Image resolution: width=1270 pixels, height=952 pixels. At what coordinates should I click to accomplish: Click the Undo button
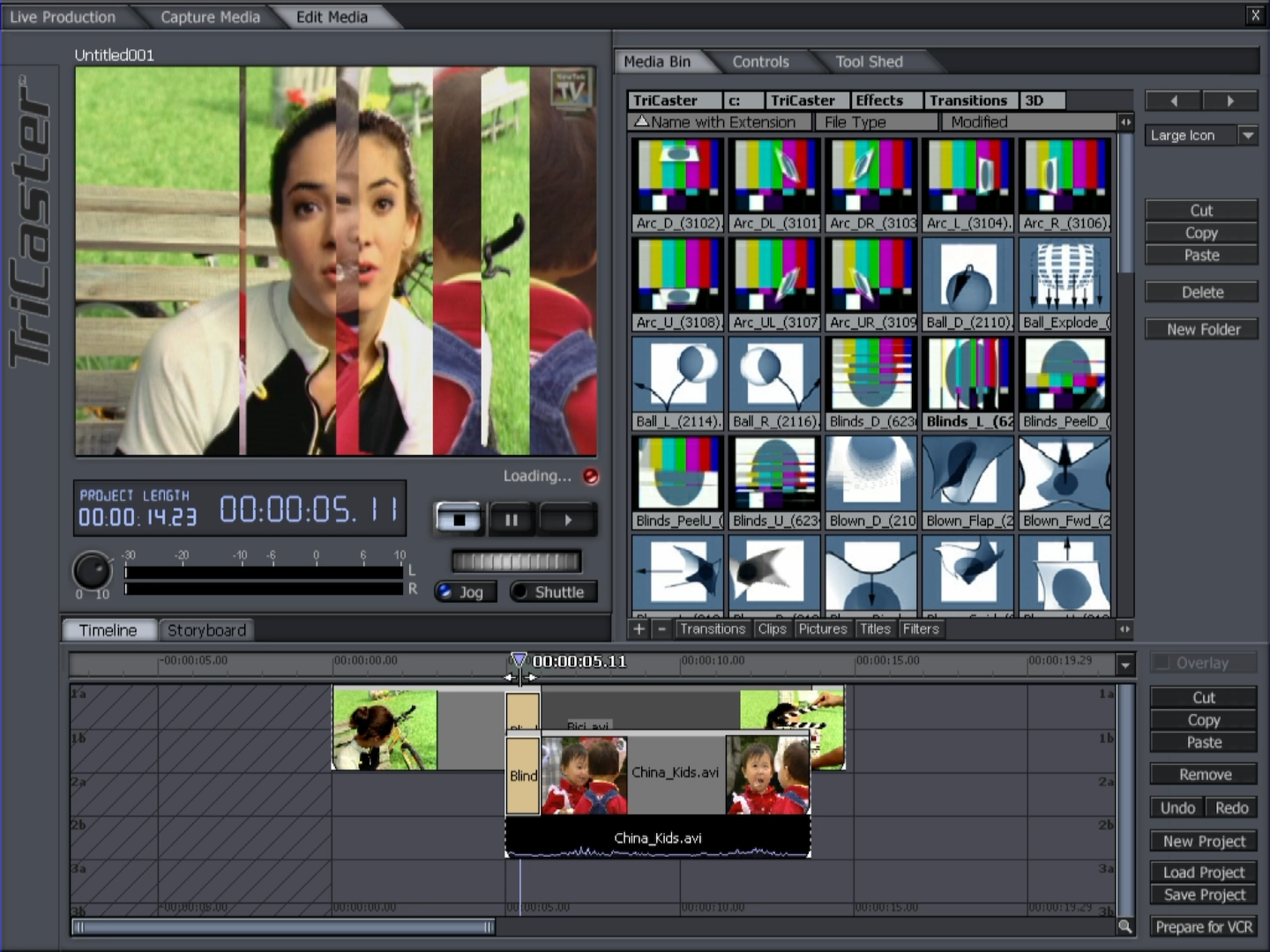1177,807
